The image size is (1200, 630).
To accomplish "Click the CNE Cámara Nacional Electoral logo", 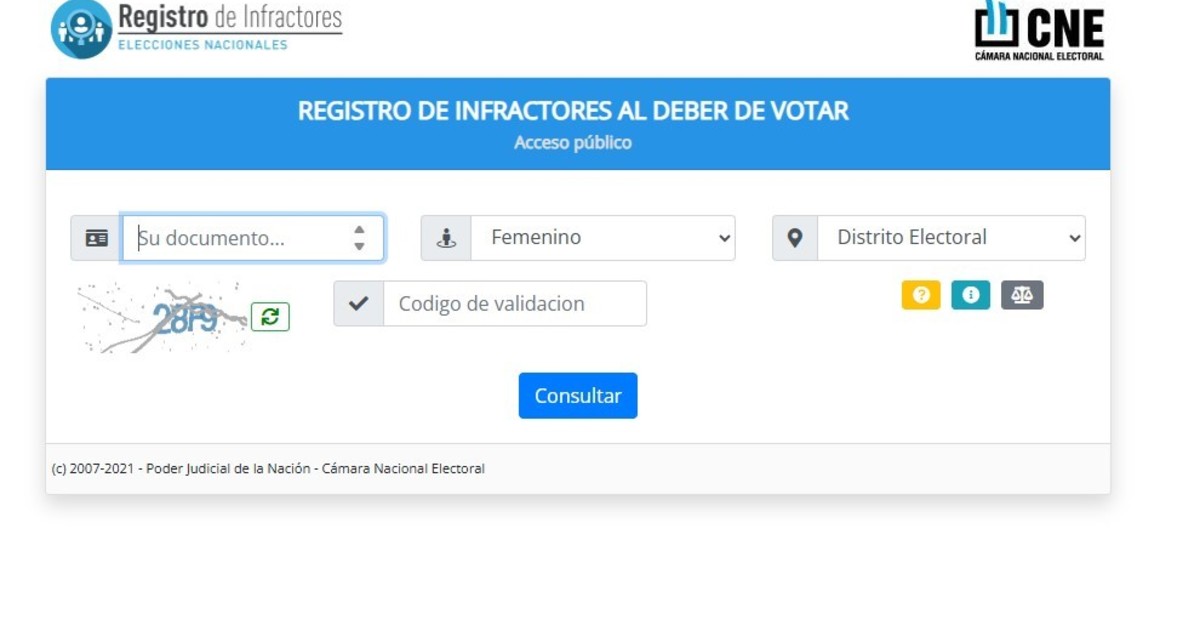I will coord(1040,30).
